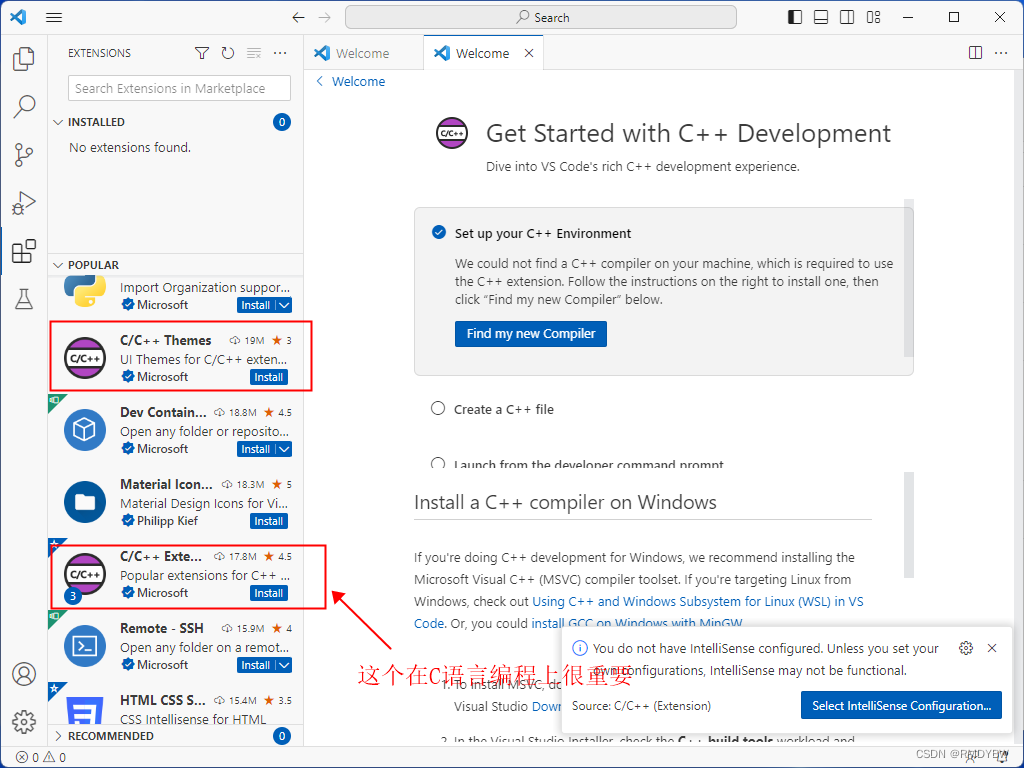Open Using C++ and WSL link
The width and height of the screenshot is (1024, 768).
click(x=697, y=601)
